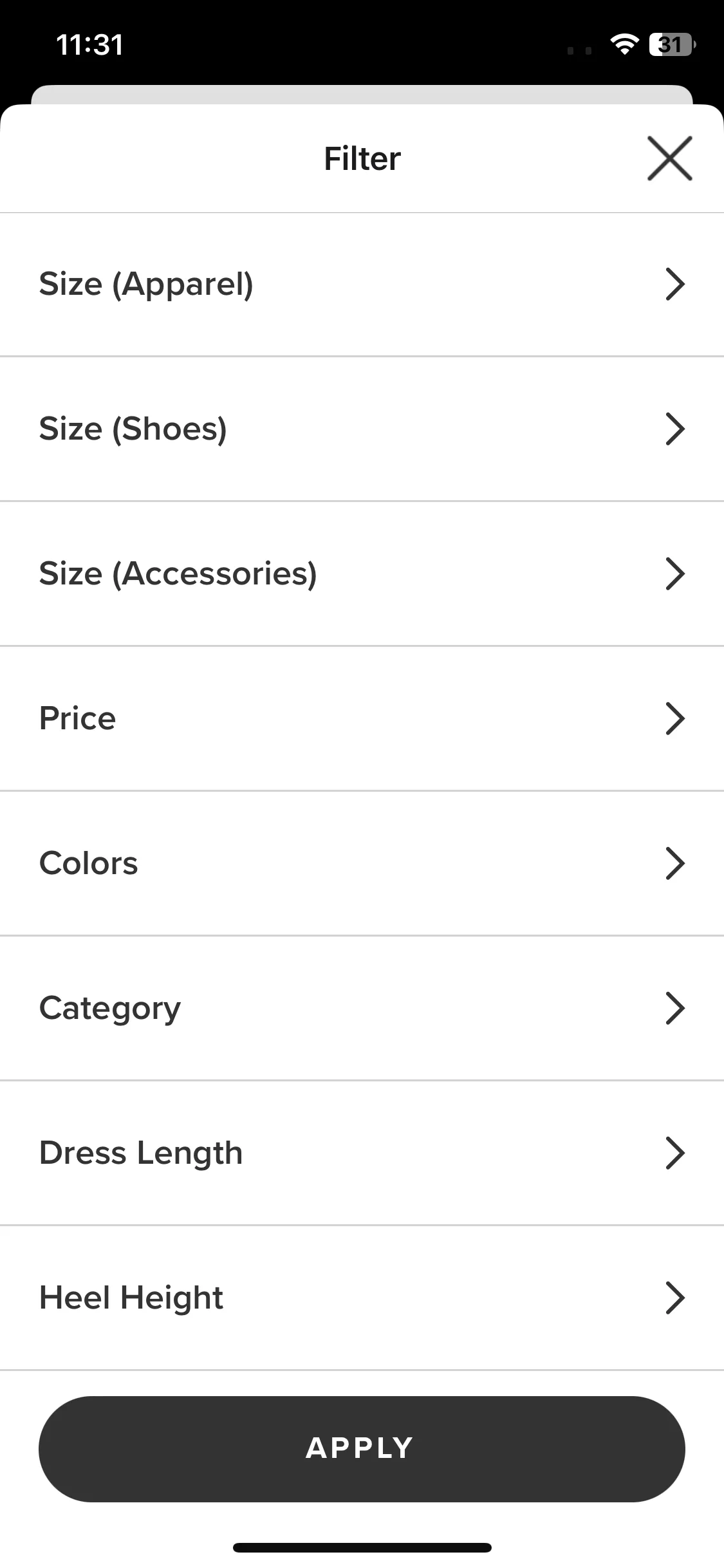The image size is (724, 1568).
Task: Select the Size (Accessories) filter row
Action: click(362, 574)
